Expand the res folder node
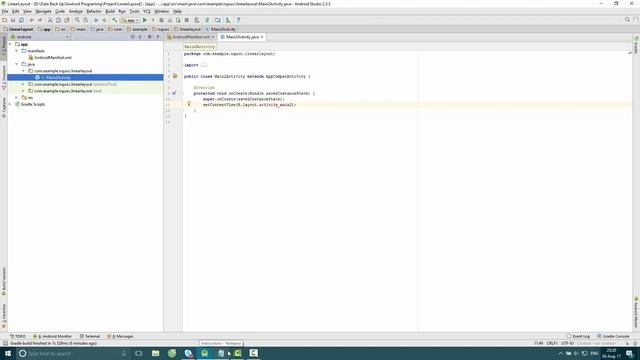The width and height of the screenshot is (640, 360). click(17, 98)
